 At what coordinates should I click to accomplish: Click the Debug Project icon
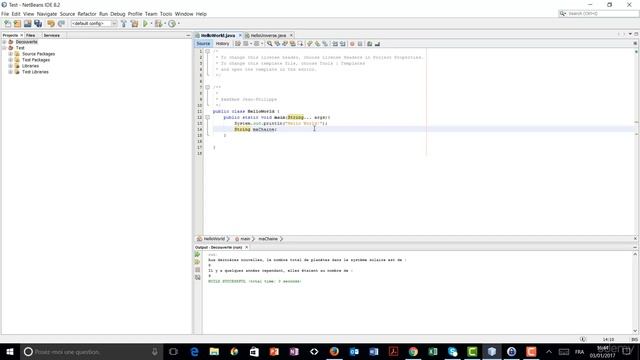[x=158, y=24]
